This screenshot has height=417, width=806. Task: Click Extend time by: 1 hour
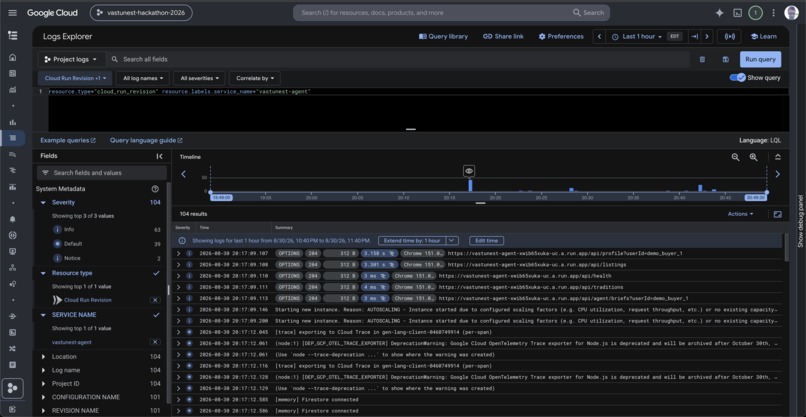coord(412,241)
